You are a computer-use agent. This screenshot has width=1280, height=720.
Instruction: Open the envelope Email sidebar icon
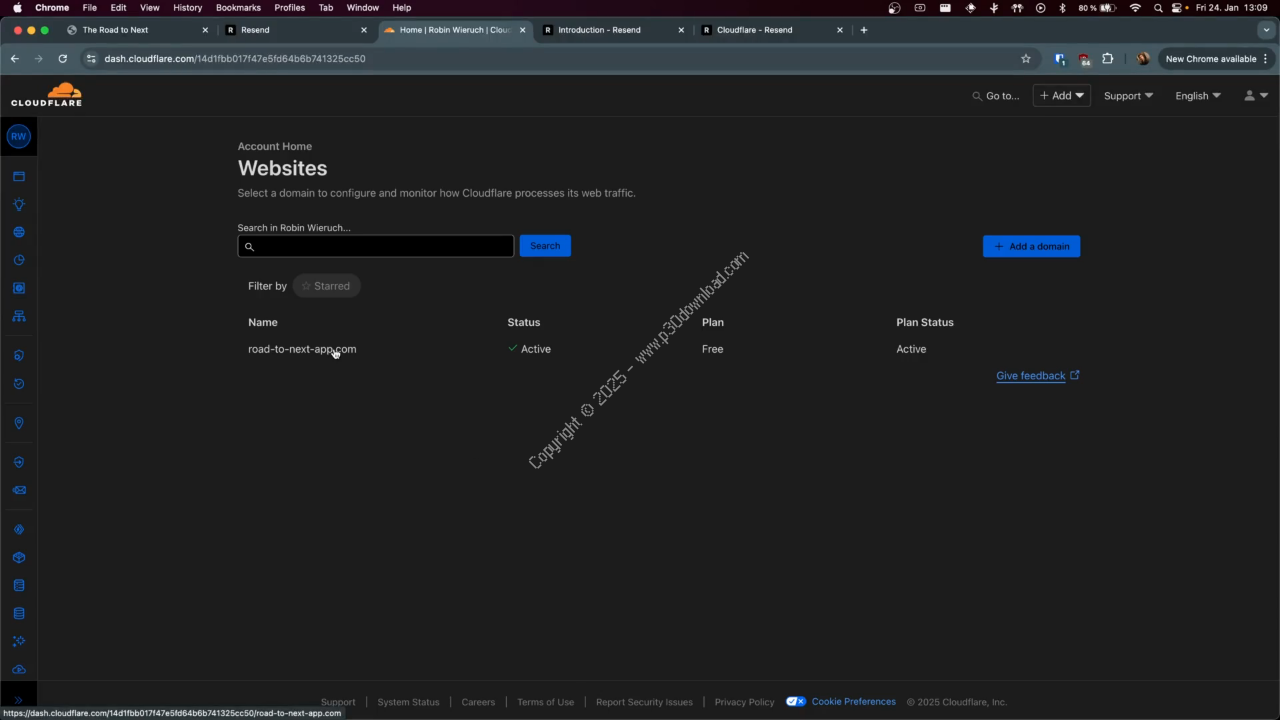click(x=18, y=490)
